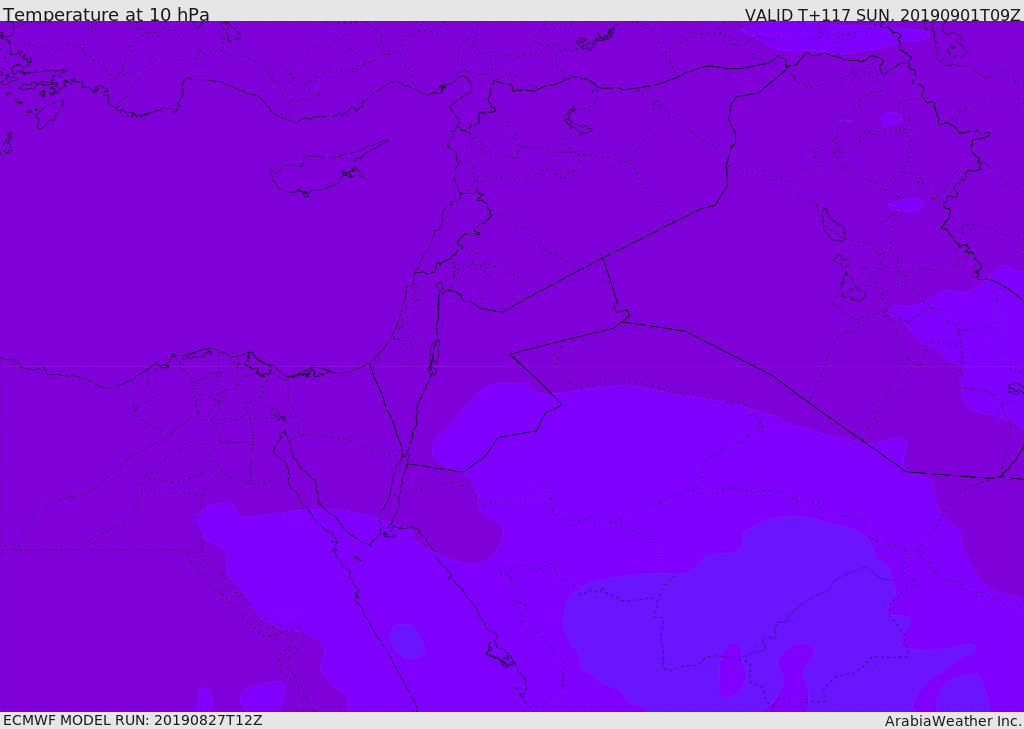Click the 'Temperature at 10 hPa' title
The width and height of the screenshot is (1024, 729).
point(106,14)
